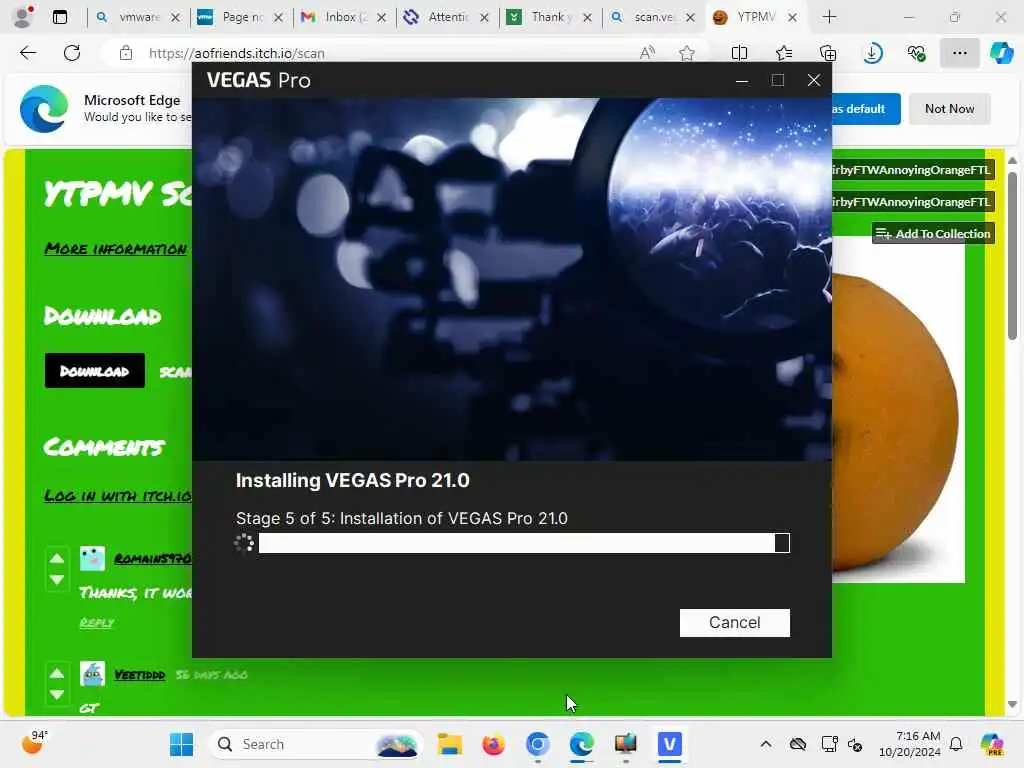The height and width of the screenshot is (768, 1024).
Task: Switch to the Thank you tab
Action: [550, 17]
